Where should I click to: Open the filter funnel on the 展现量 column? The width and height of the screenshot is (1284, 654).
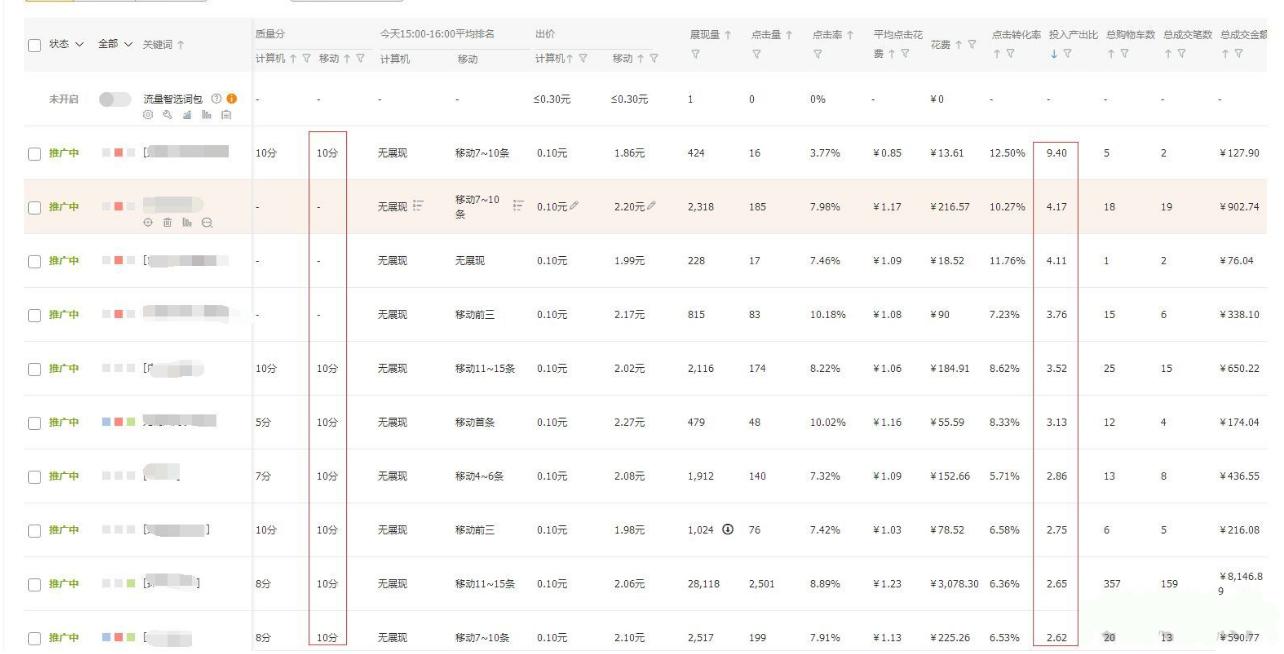point(697,53)
